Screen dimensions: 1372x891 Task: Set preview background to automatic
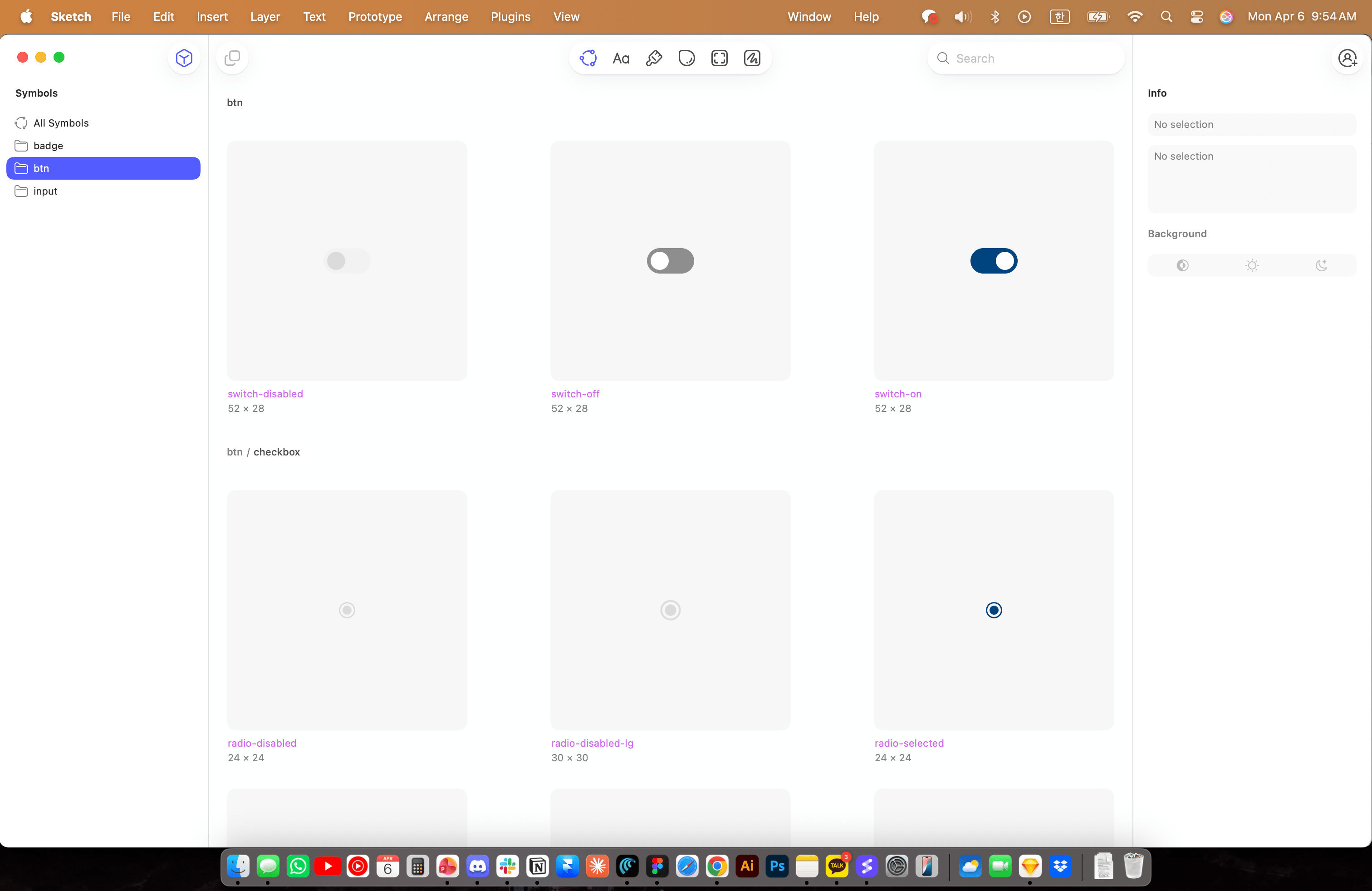coord(1182,266)
